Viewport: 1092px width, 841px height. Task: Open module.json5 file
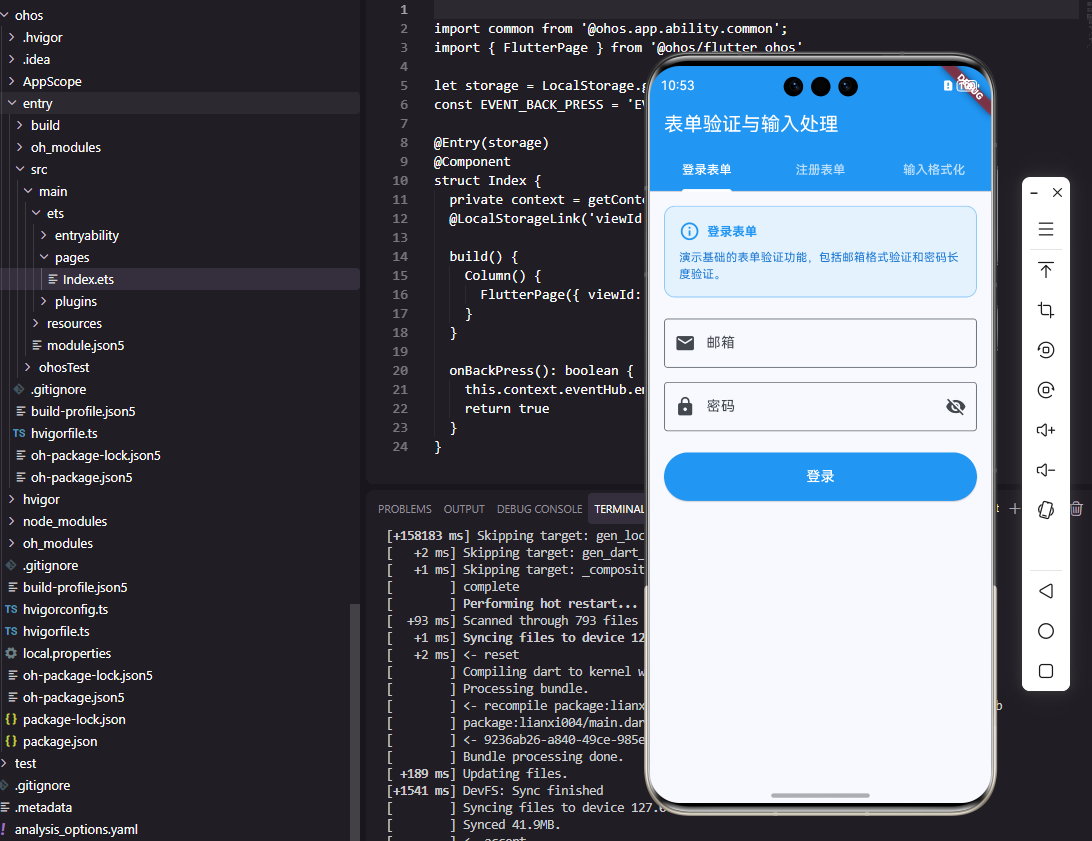tap(85, 345)
